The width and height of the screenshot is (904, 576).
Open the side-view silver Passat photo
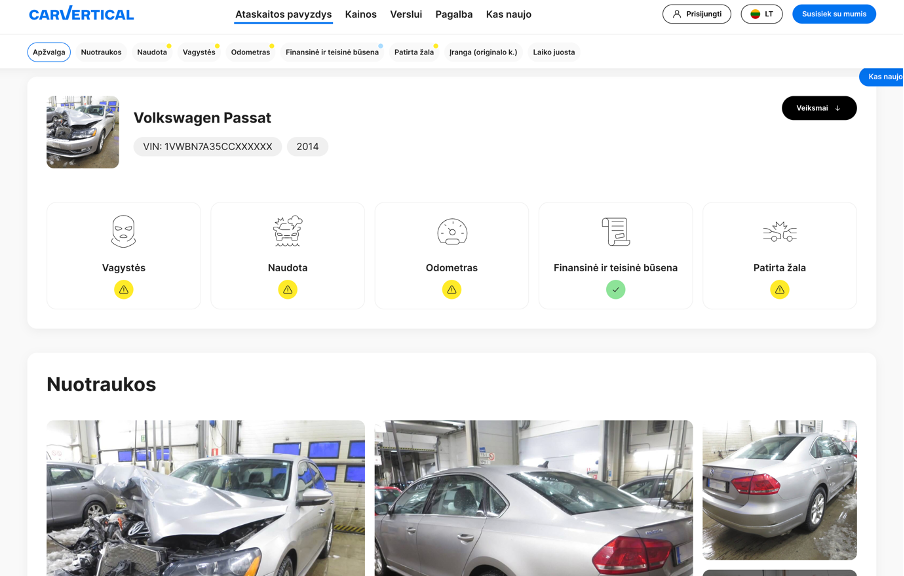(534, 498)
